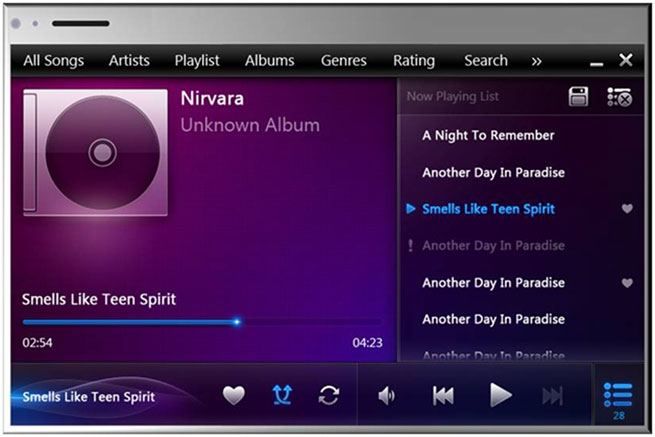The image size is (655, 437).
Task: Save the Now Playing list
Action: point(578,97)
